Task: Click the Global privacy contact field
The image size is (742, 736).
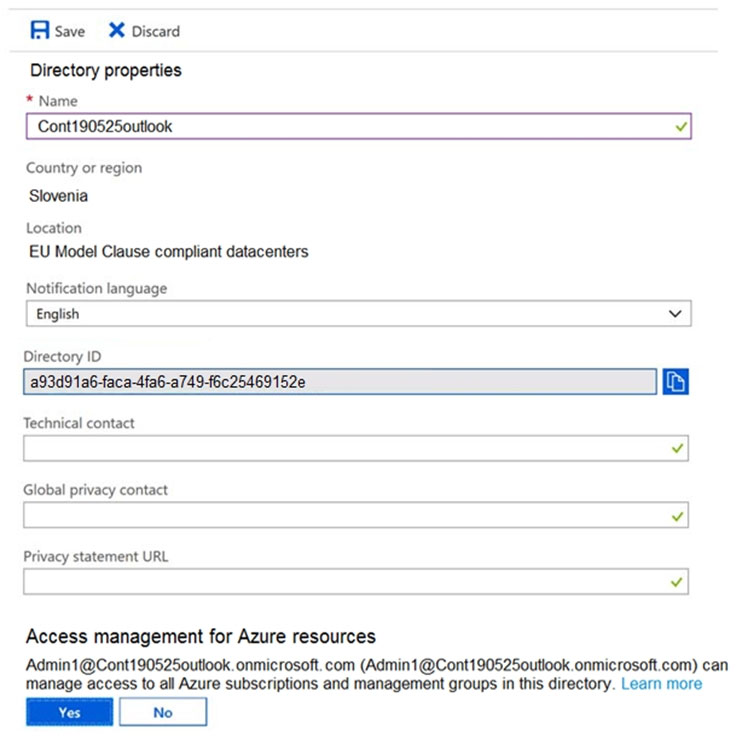Action: coord(340,516)
